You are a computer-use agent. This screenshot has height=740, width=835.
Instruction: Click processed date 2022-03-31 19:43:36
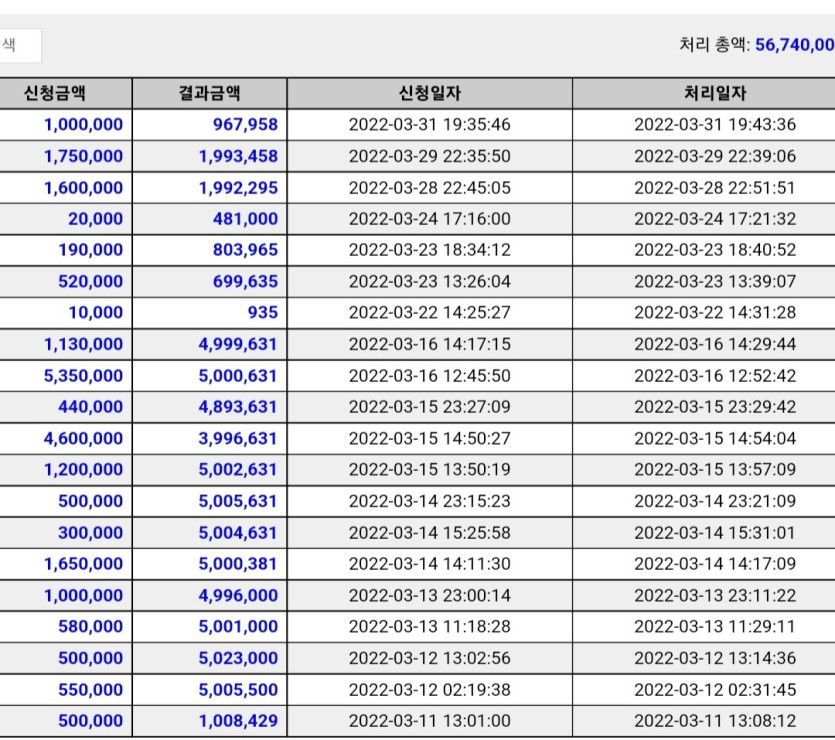[x=715, y=125]
